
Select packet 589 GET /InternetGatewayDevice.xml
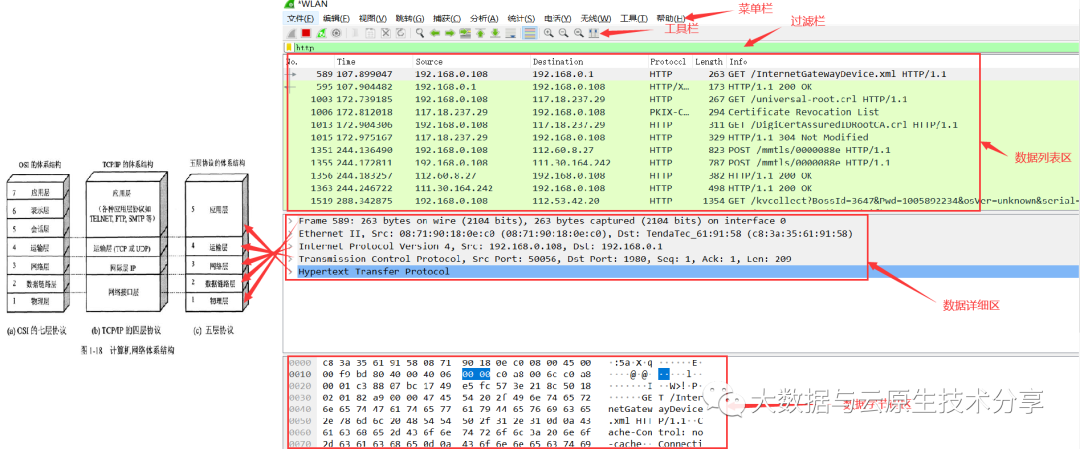(x=682, y=74)
